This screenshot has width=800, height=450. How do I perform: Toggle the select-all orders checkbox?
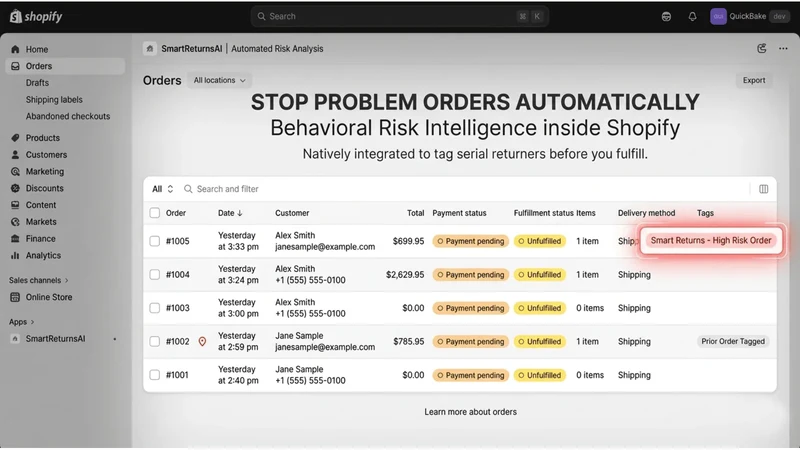155,213
